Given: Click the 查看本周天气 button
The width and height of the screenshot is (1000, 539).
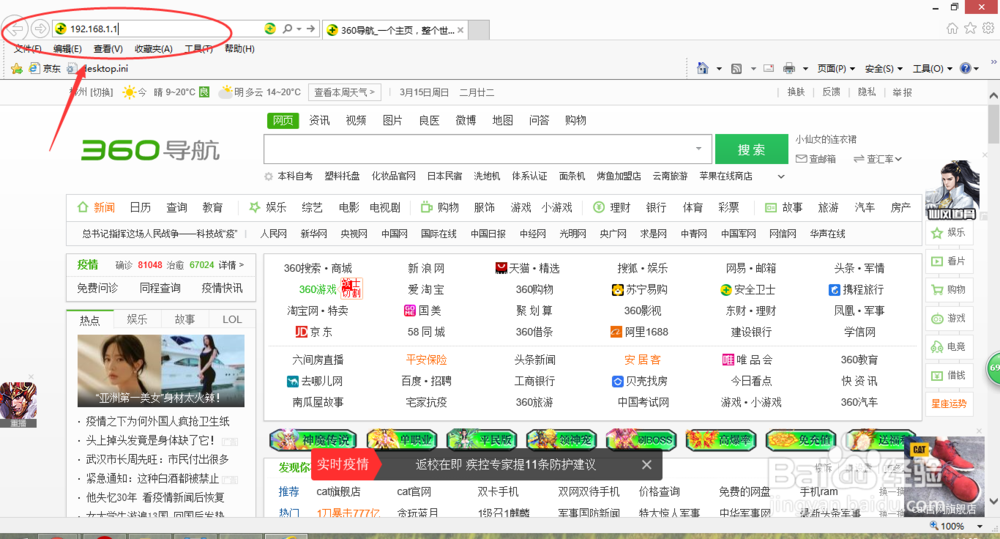Looking at the screenshot, I should [344, 92].
